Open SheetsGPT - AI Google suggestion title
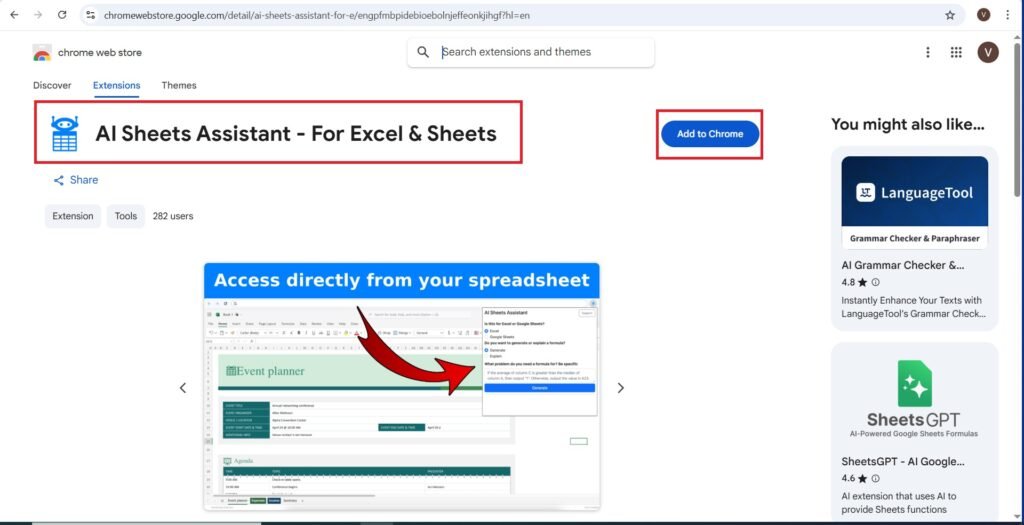 [x=903, y=462]
